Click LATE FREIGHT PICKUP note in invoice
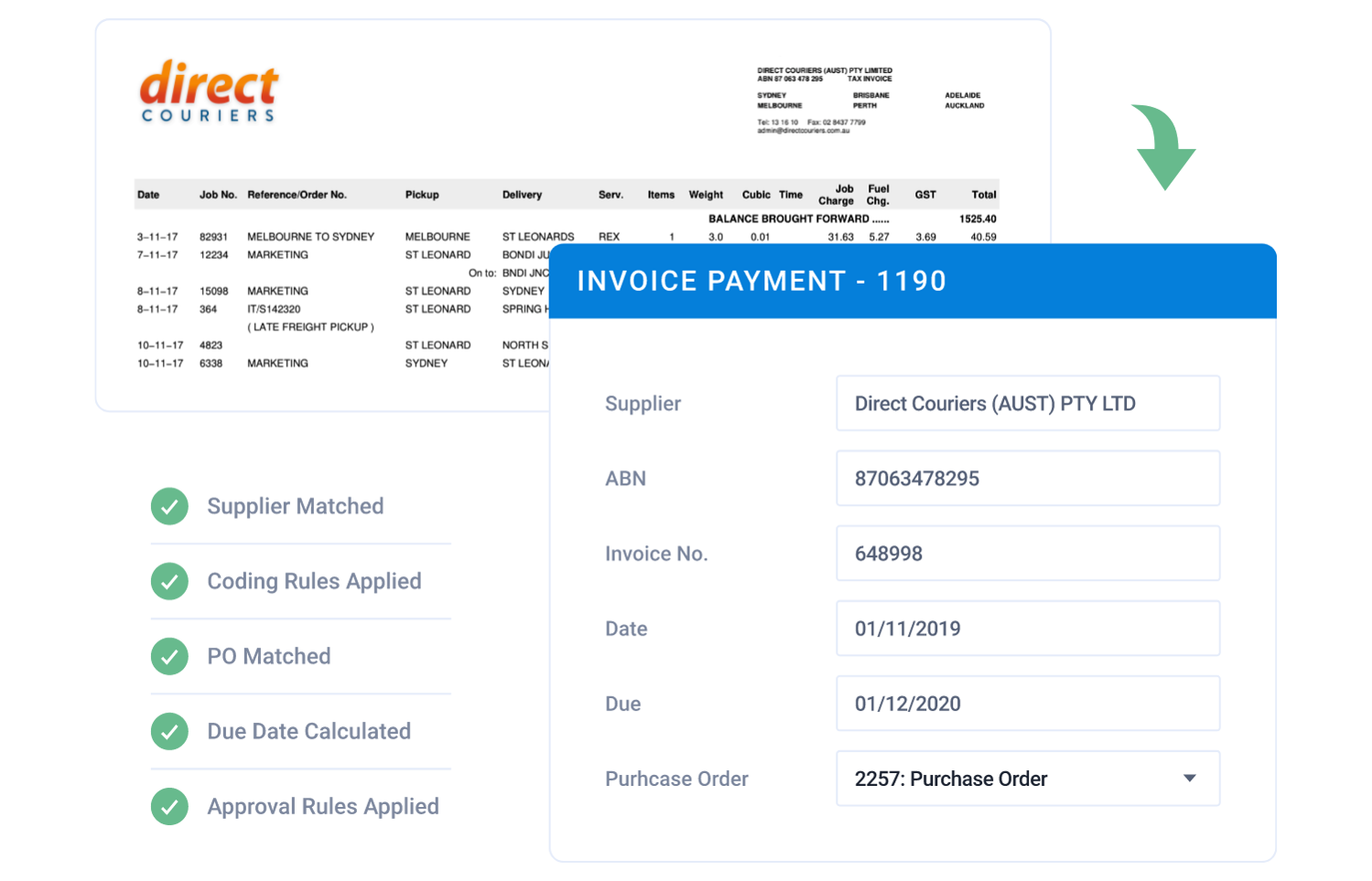 point(310,327)
